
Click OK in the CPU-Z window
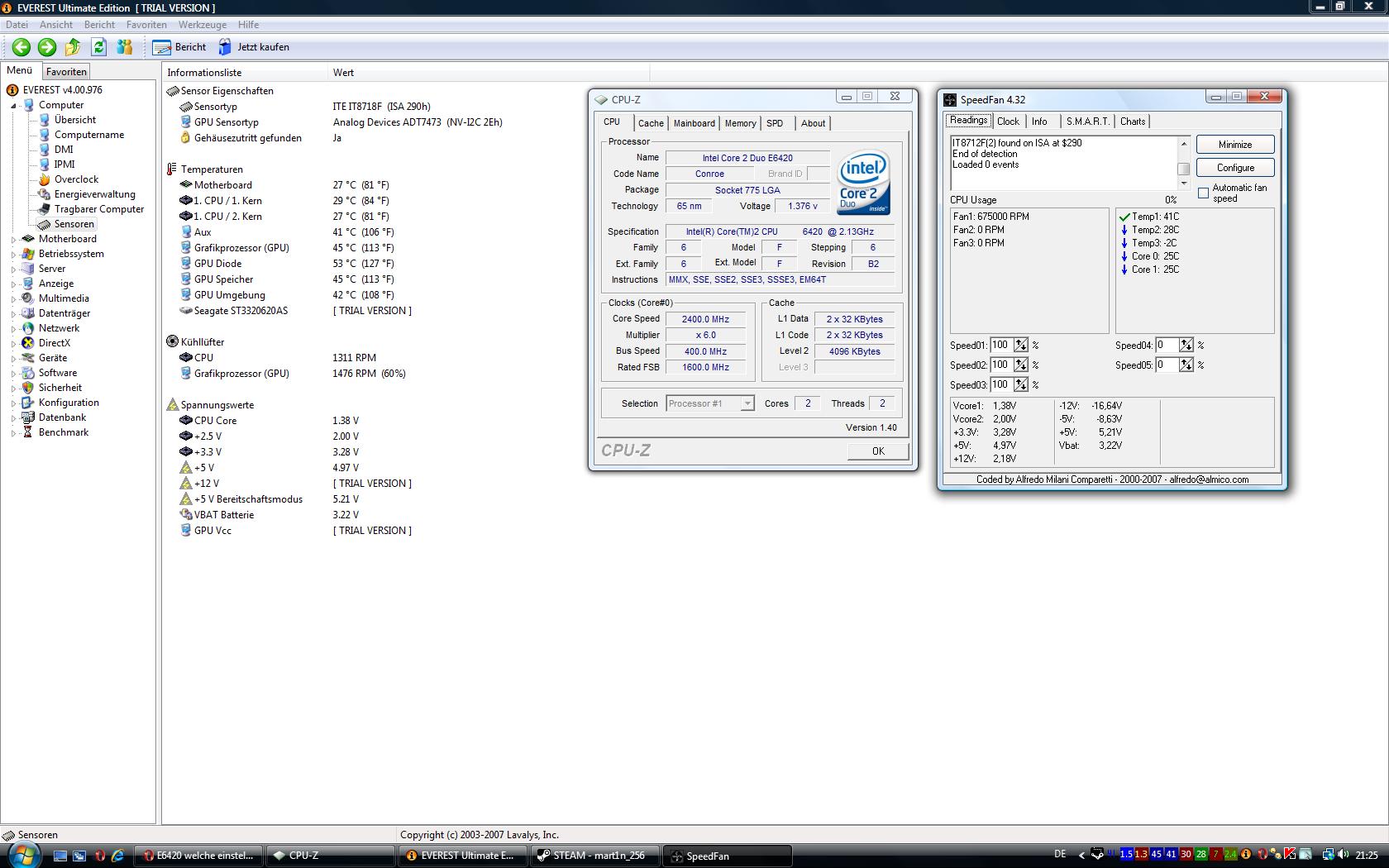[x=878, y=451]
